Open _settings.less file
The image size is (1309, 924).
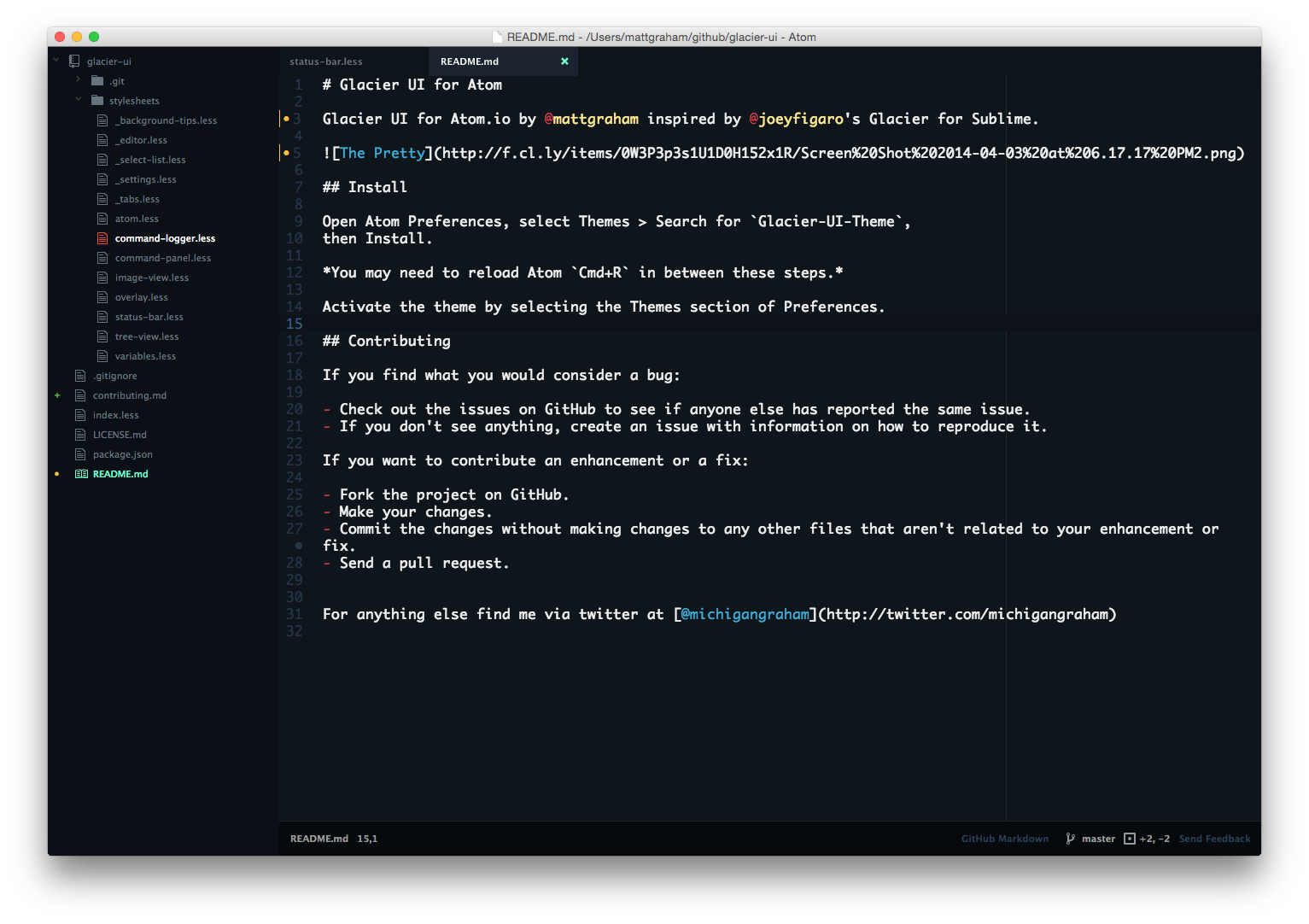point(145,179)
